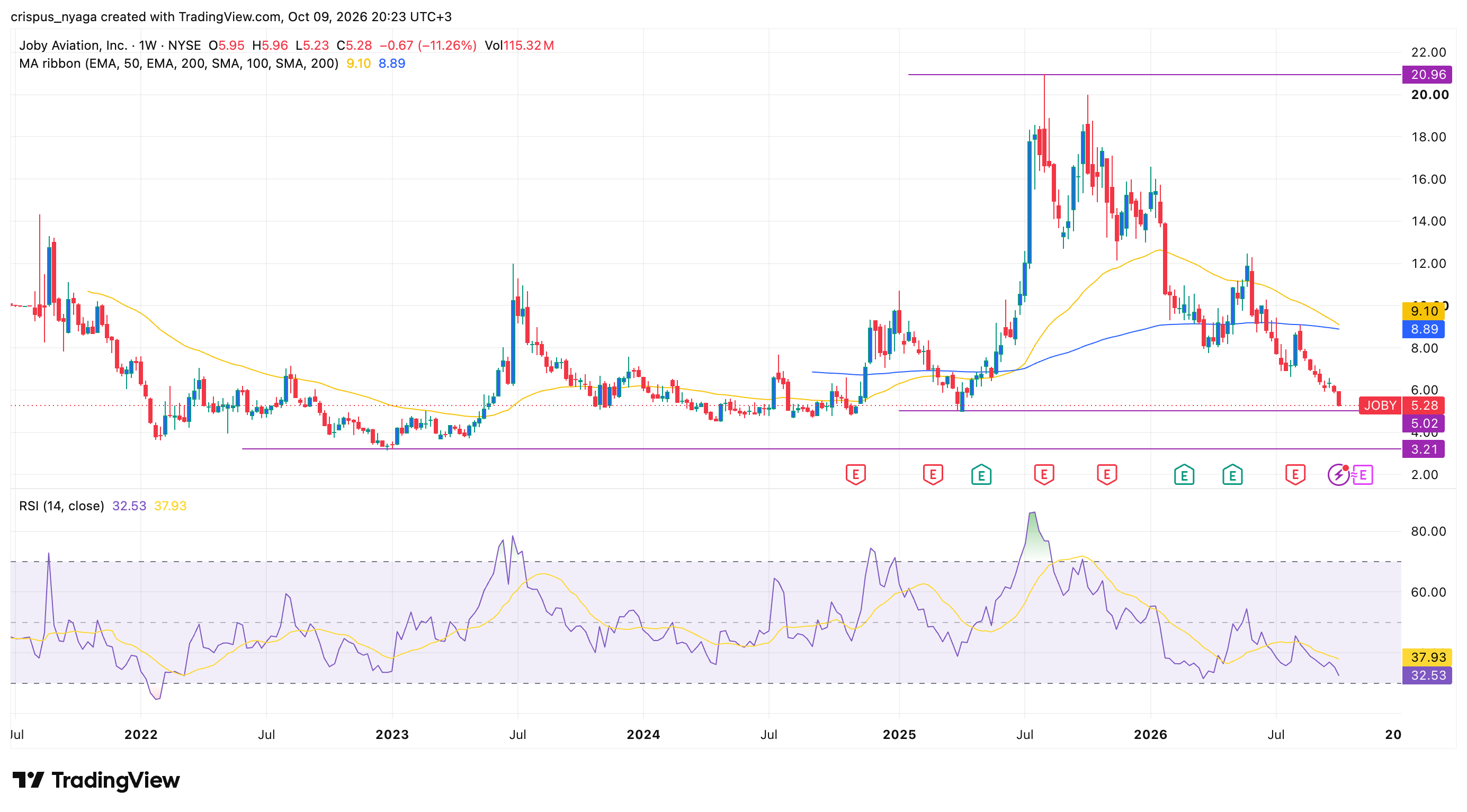Screen dimensions: 1467x812
Task: Click the purple 20.96 price label
Action: click(x=1427, y=75)
